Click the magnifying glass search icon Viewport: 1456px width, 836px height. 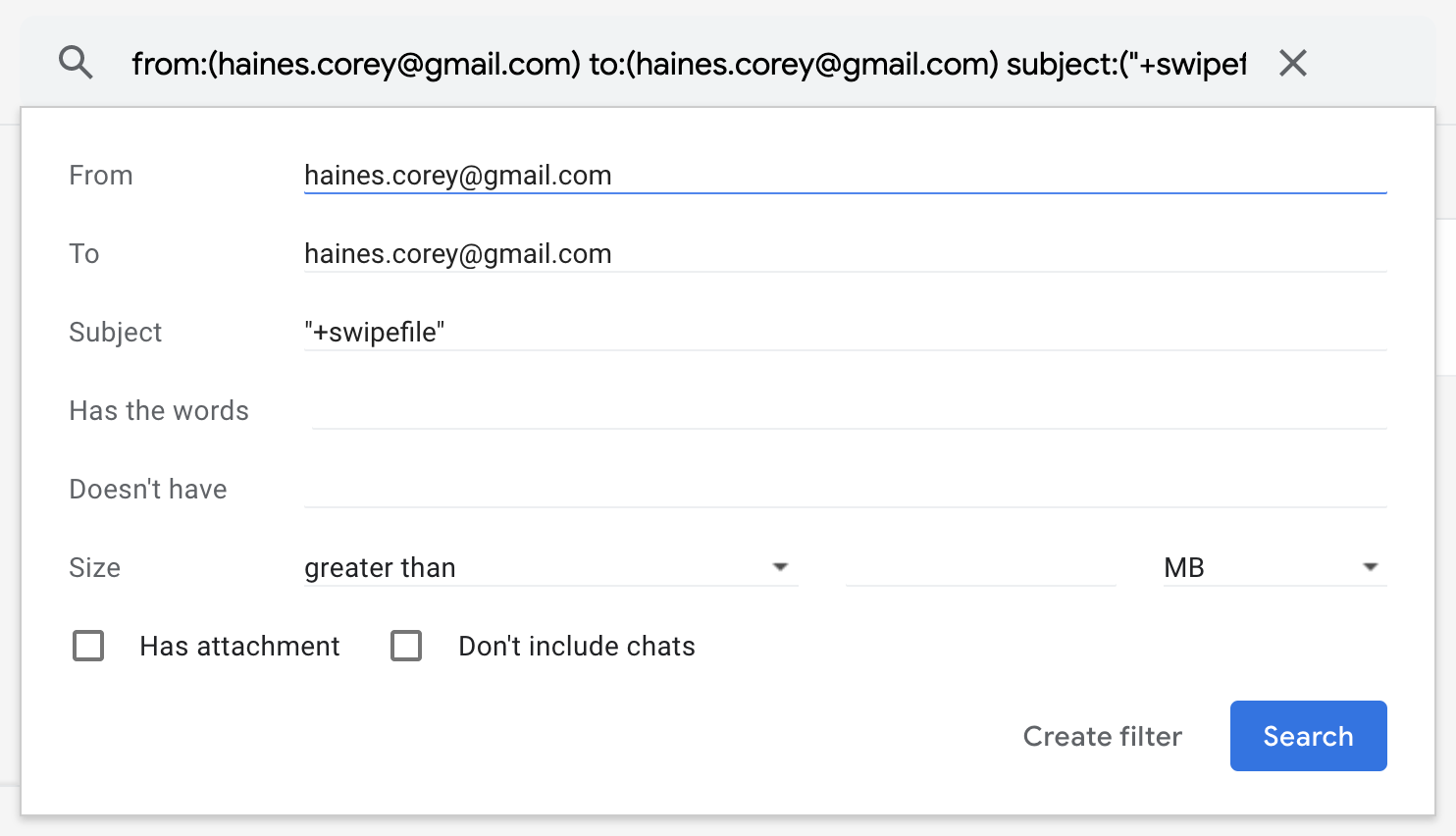(76, 63)
